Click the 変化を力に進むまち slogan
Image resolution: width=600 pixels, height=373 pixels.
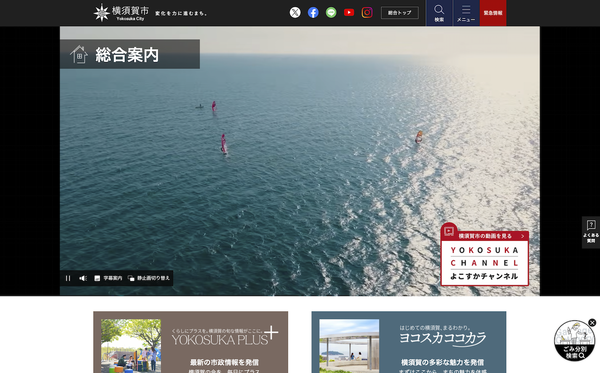tap(181, 13)
